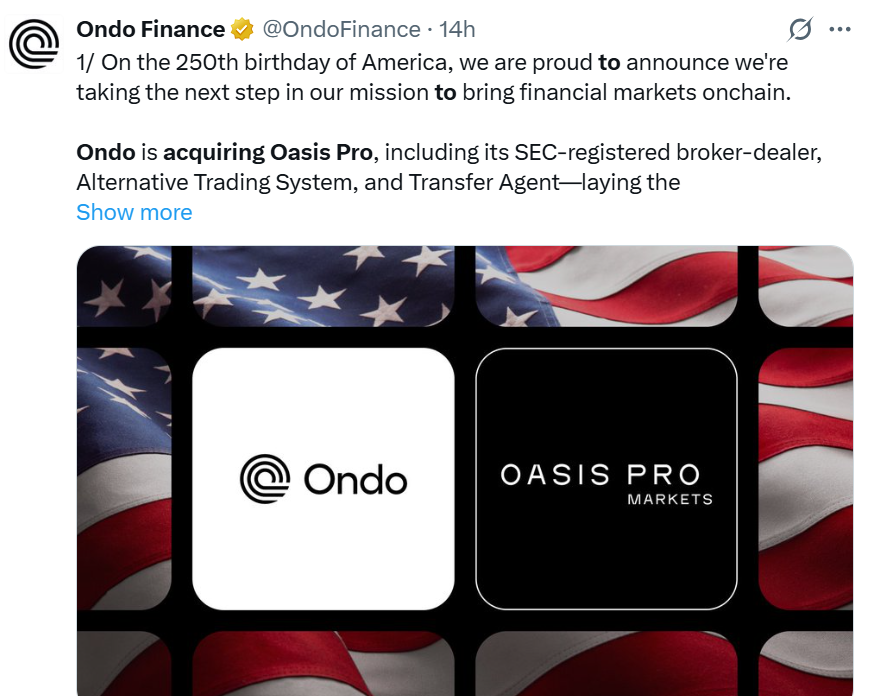The width and height of the screenshot is (877, 696).
Task: Click the 14h post timestamp
Action: [x=457, y=29]
